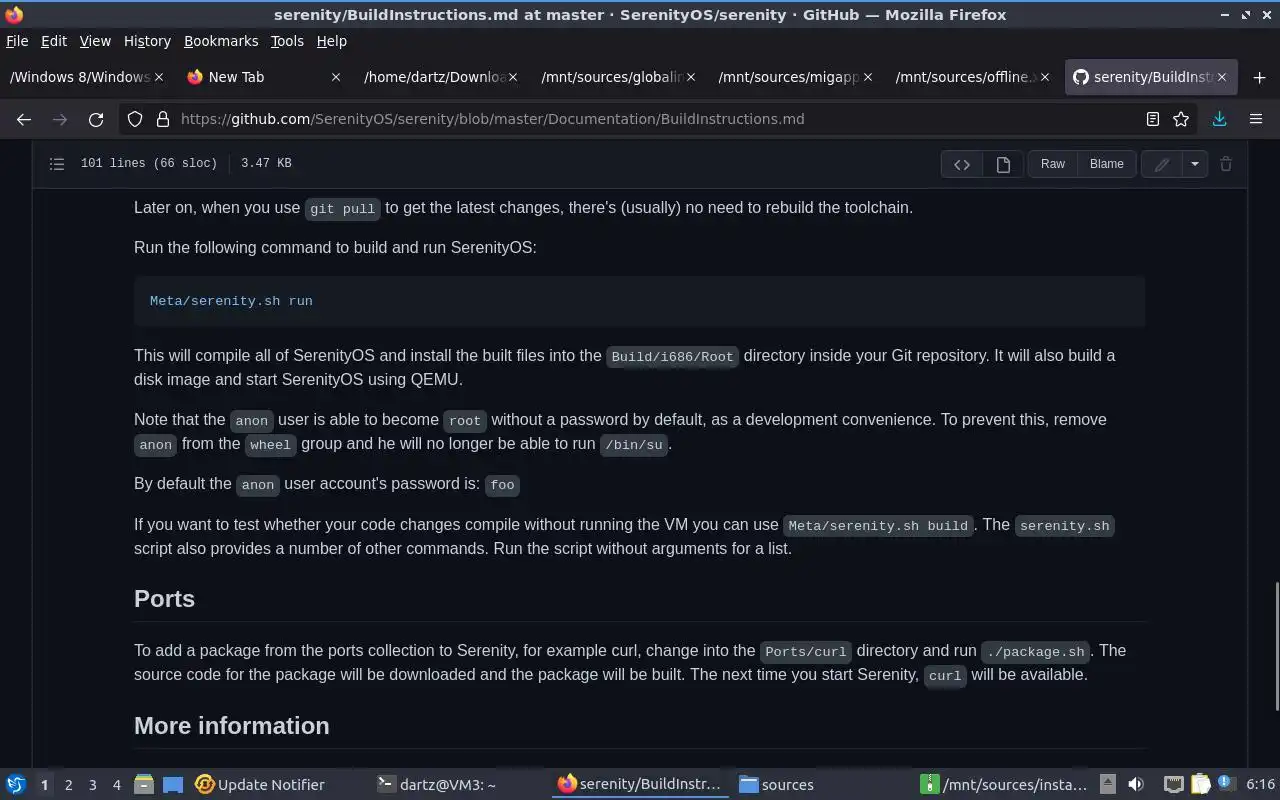The image size is (1280, 800).
Task: Open the File menu
Action: click(x=17, y=41)
